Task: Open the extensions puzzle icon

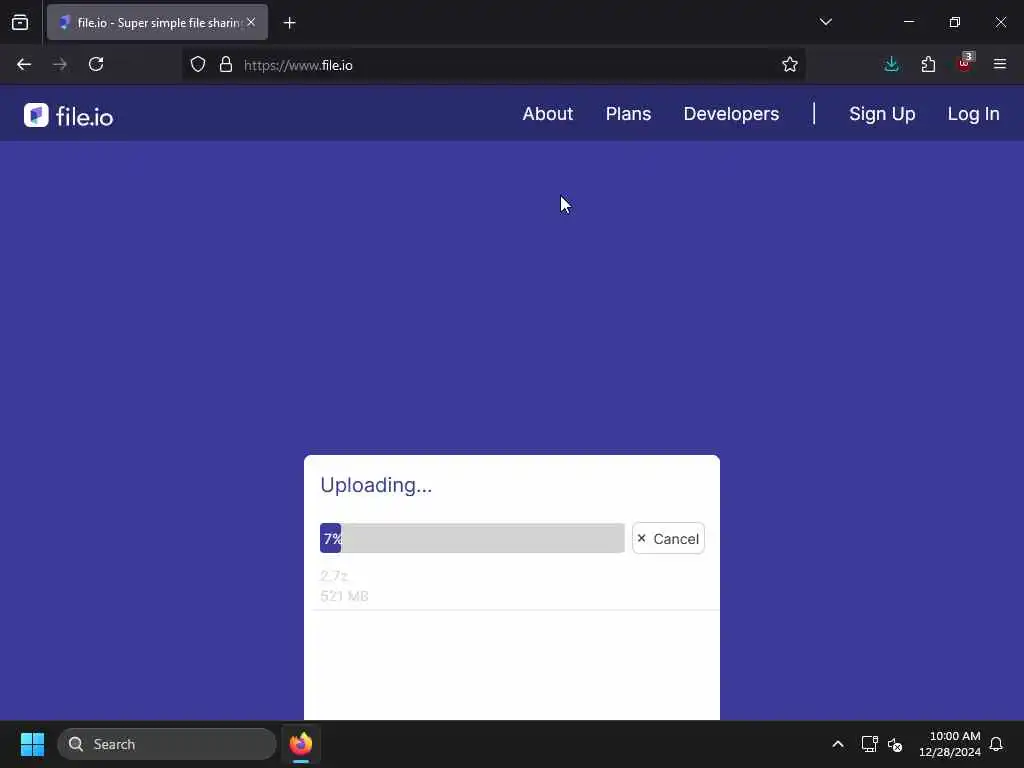Action: (928, 65)
